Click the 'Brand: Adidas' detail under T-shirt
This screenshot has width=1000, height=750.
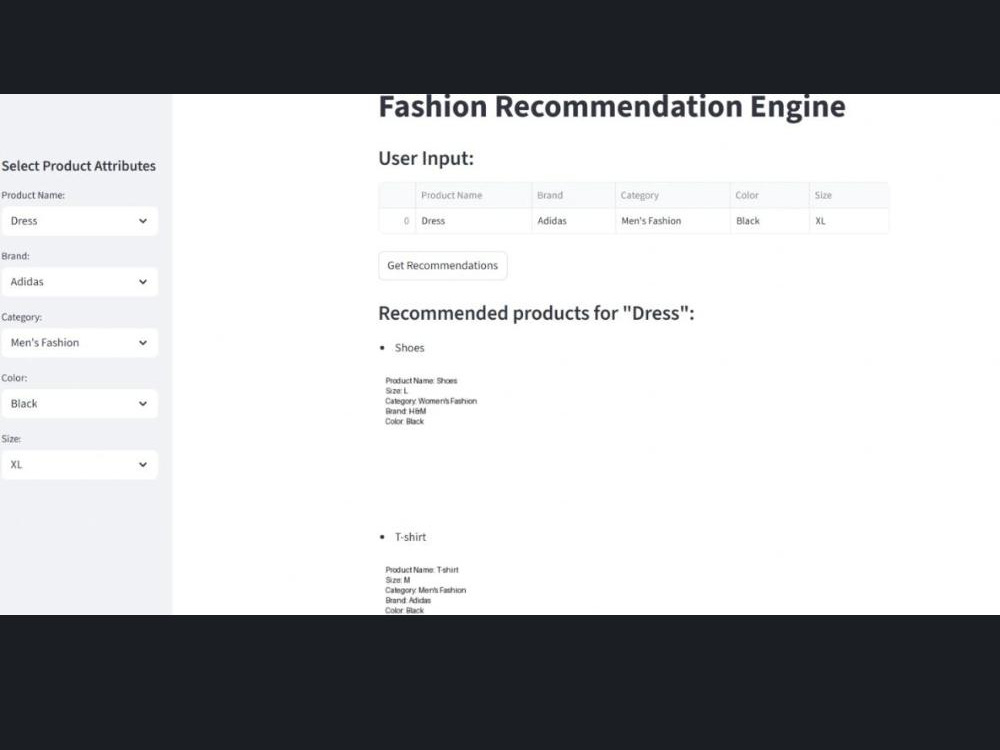tap(408, 600)
